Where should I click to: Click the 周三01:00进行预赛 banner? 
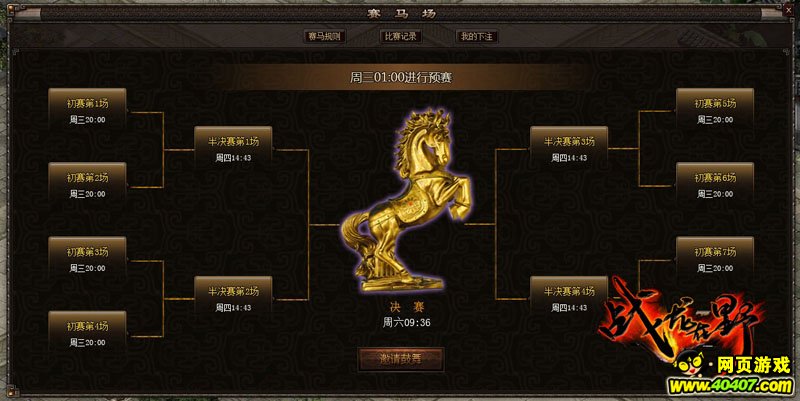click(x=401, y=78)
